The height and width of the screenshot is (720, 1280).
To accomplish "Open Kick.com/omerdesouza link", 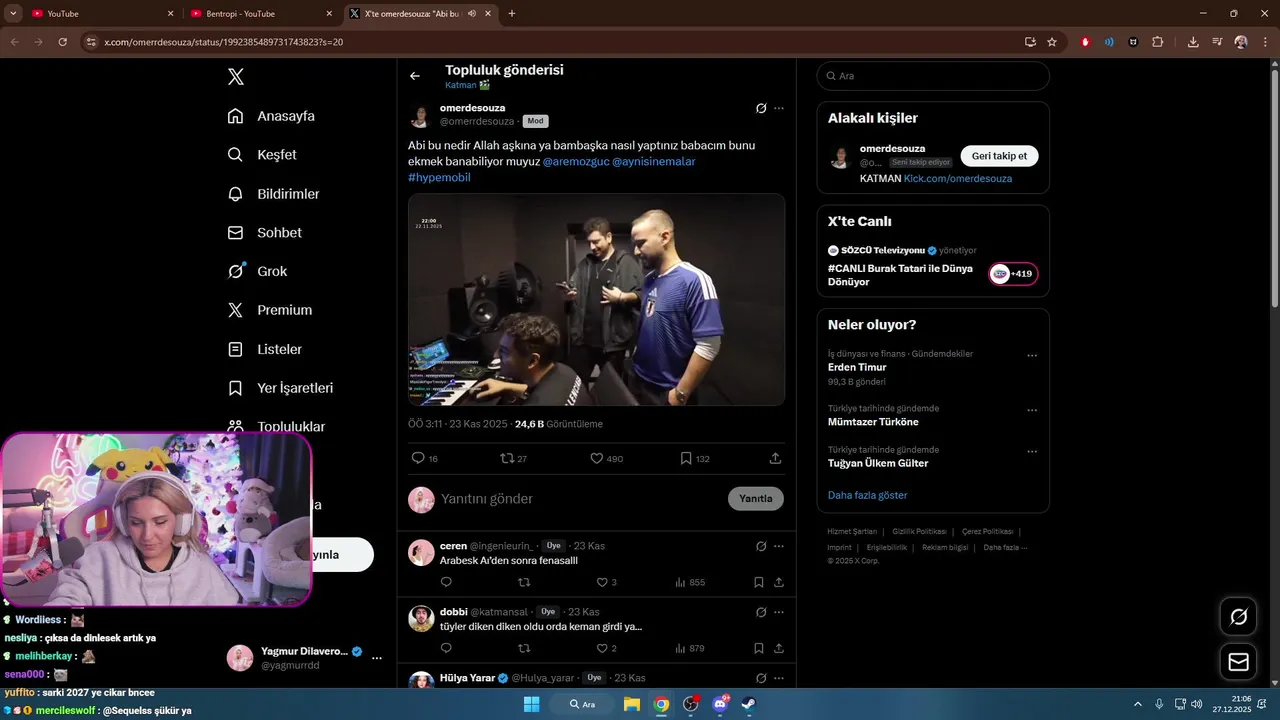I will [958, 178].
